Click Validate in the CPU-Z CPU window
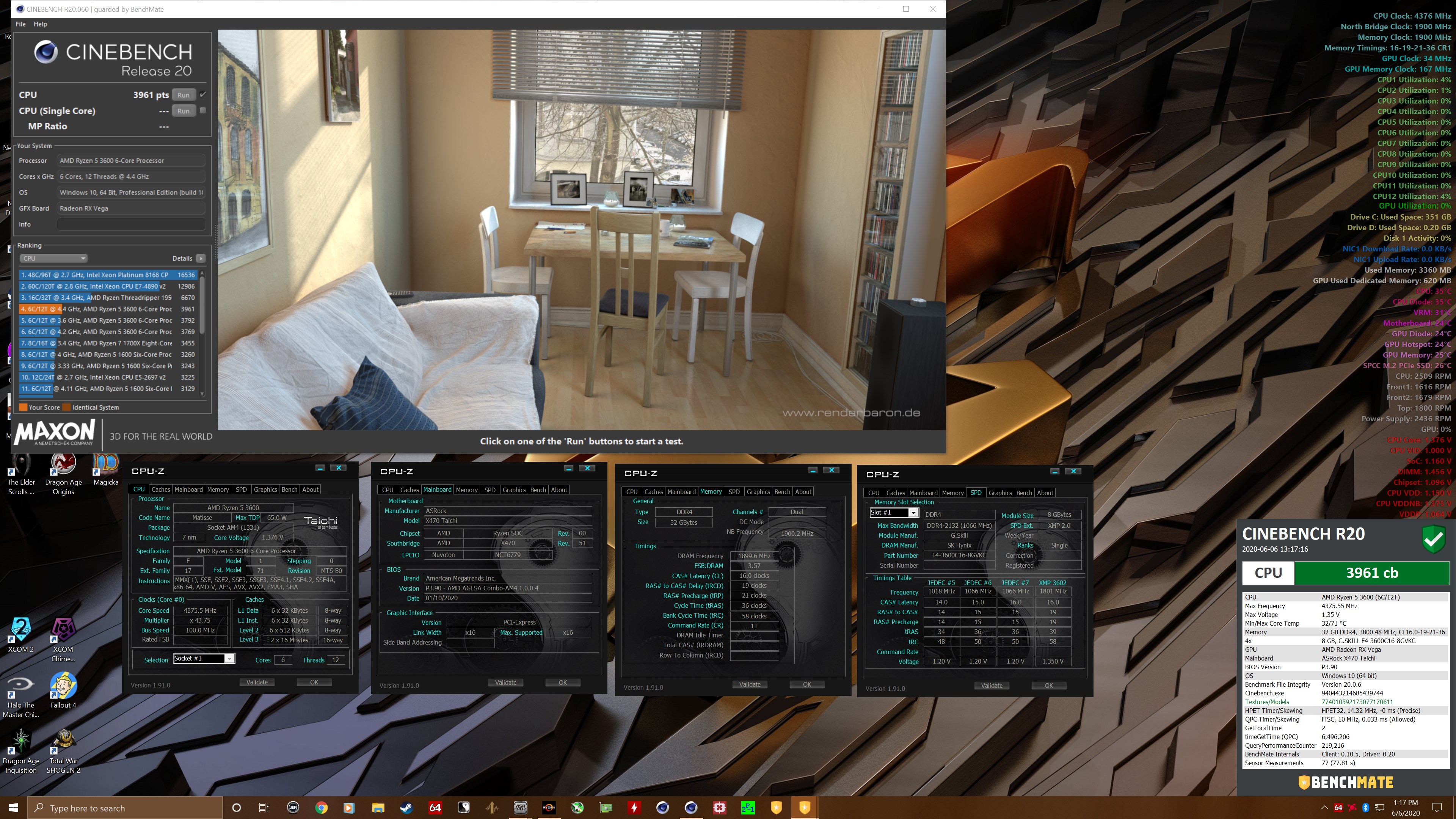 tap(257, 682)
